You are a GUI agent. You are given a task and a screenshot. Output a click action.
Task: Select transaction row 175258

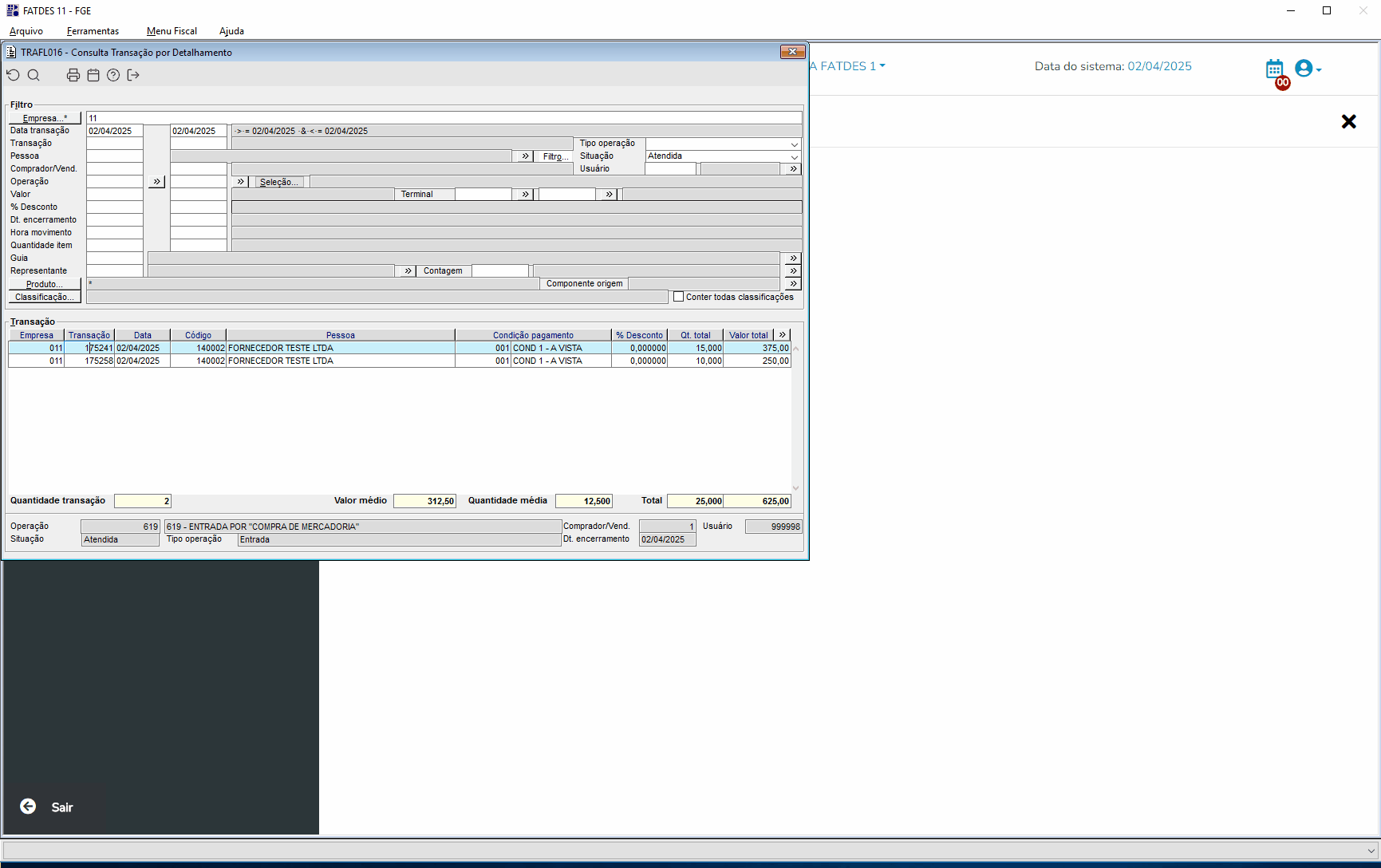pos(399,361)
